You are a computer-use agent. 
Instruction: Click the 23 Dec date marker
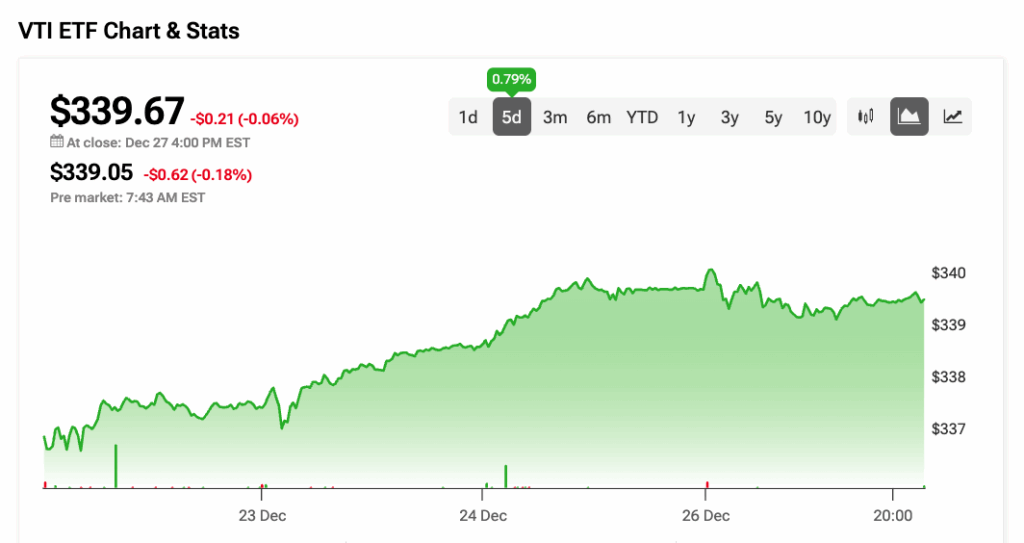[262, 516]
